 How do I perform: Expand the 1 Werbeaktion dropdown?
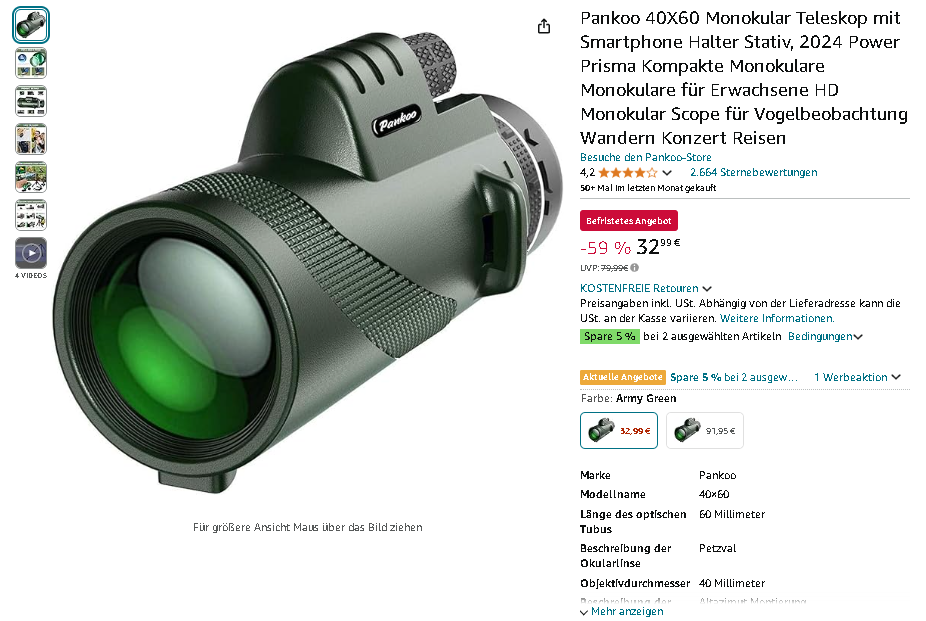857,377
